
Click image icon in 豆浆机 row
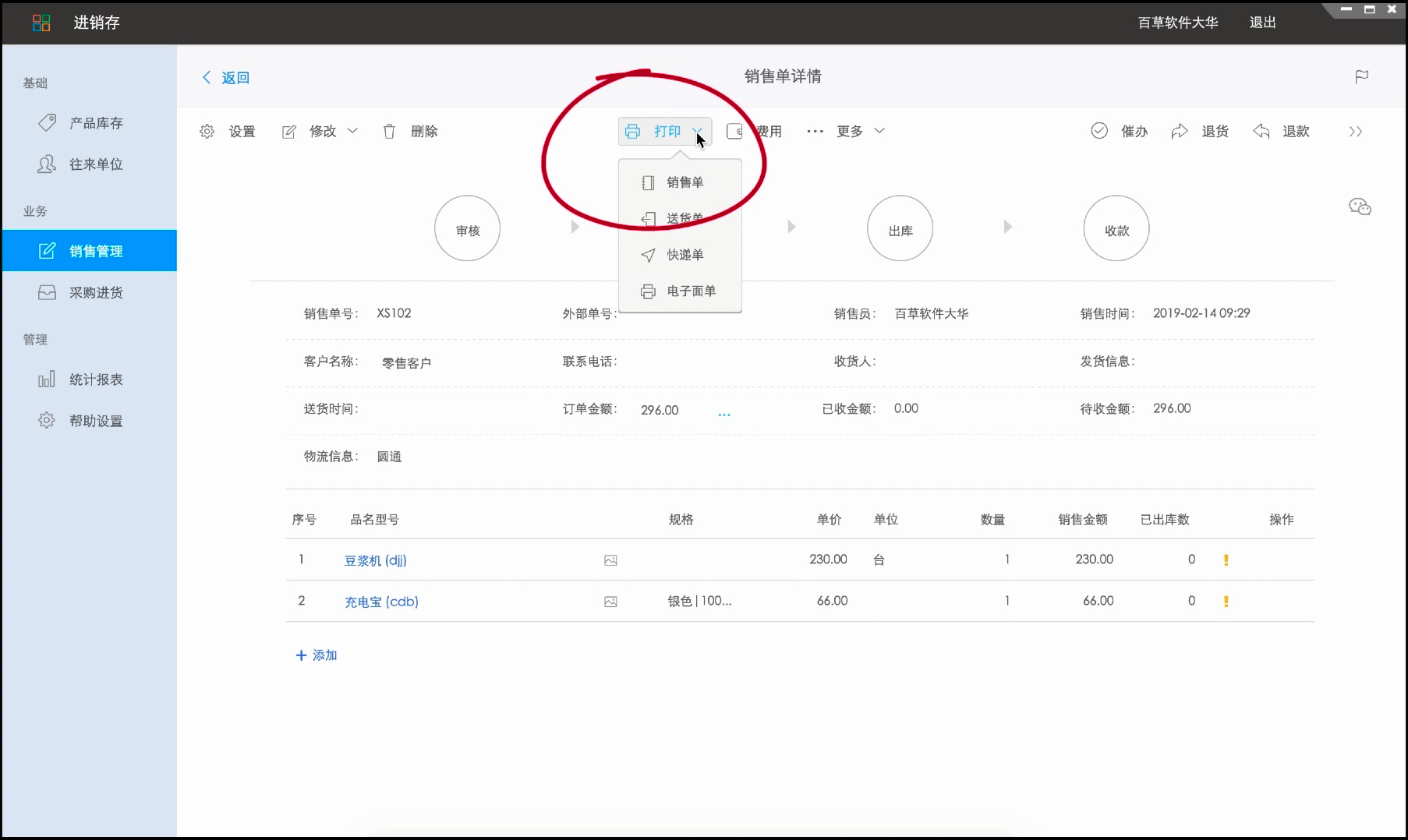coord(610,560)
